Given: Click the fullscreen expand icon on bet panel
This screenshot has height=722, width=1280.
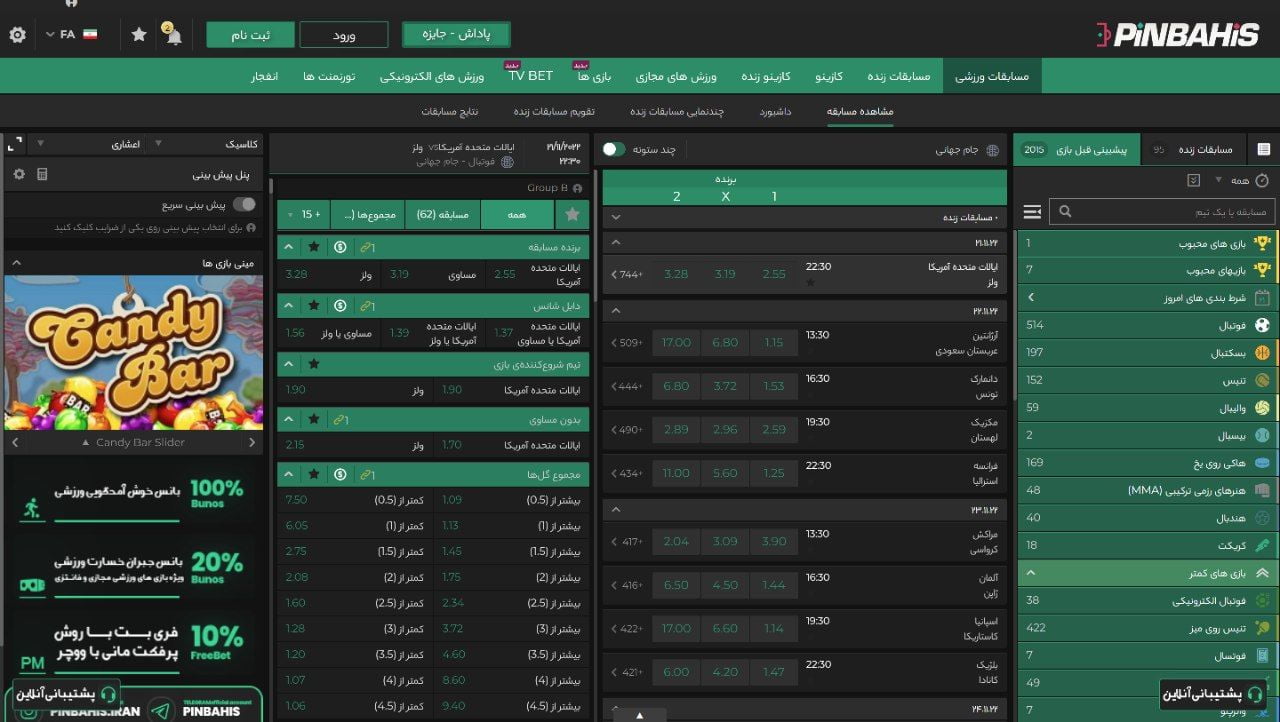Looking at the screenshot, I should (x=14, y=144).
